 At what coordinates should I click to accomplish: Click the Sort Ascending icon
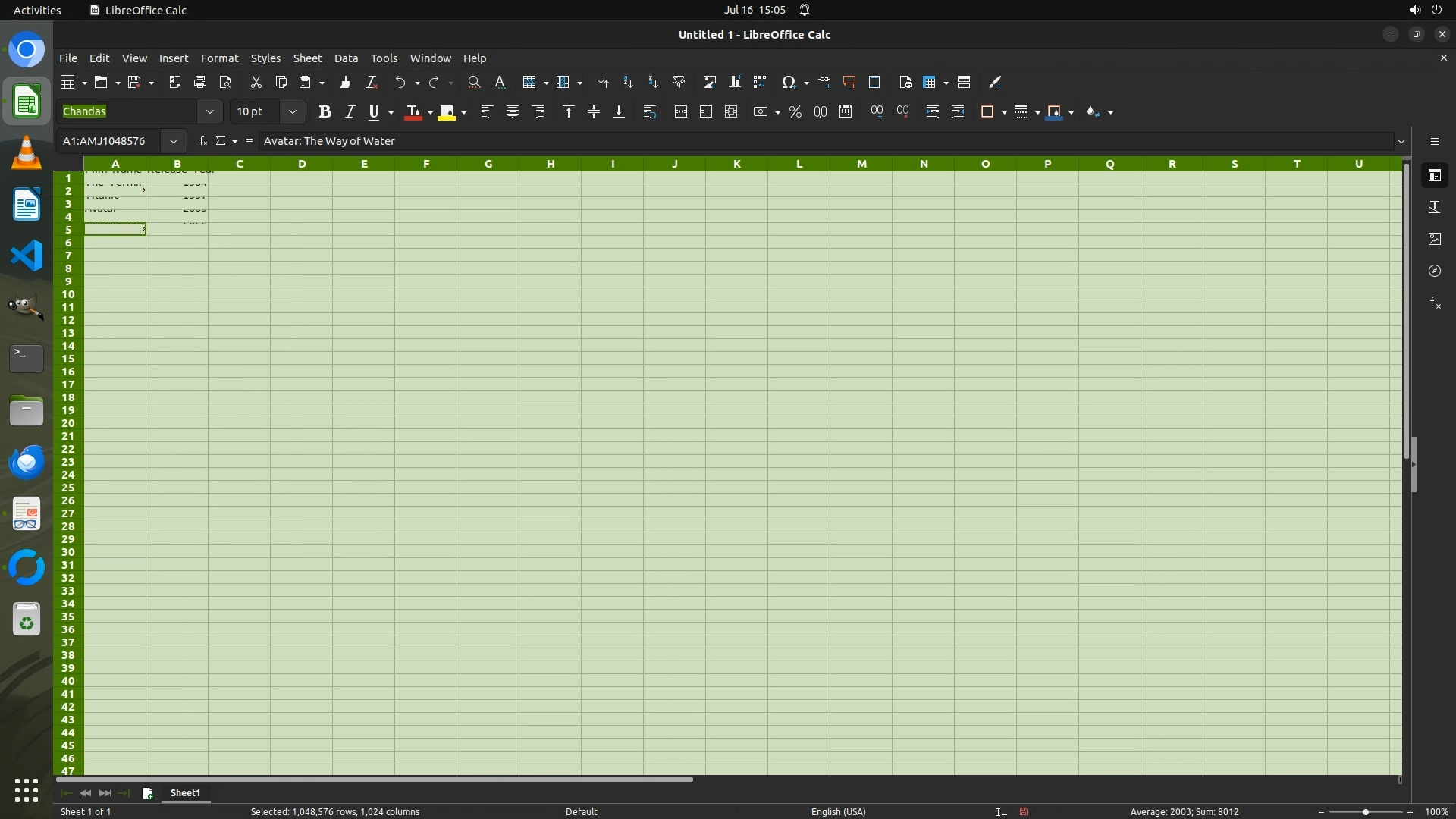tap(628, 82)
